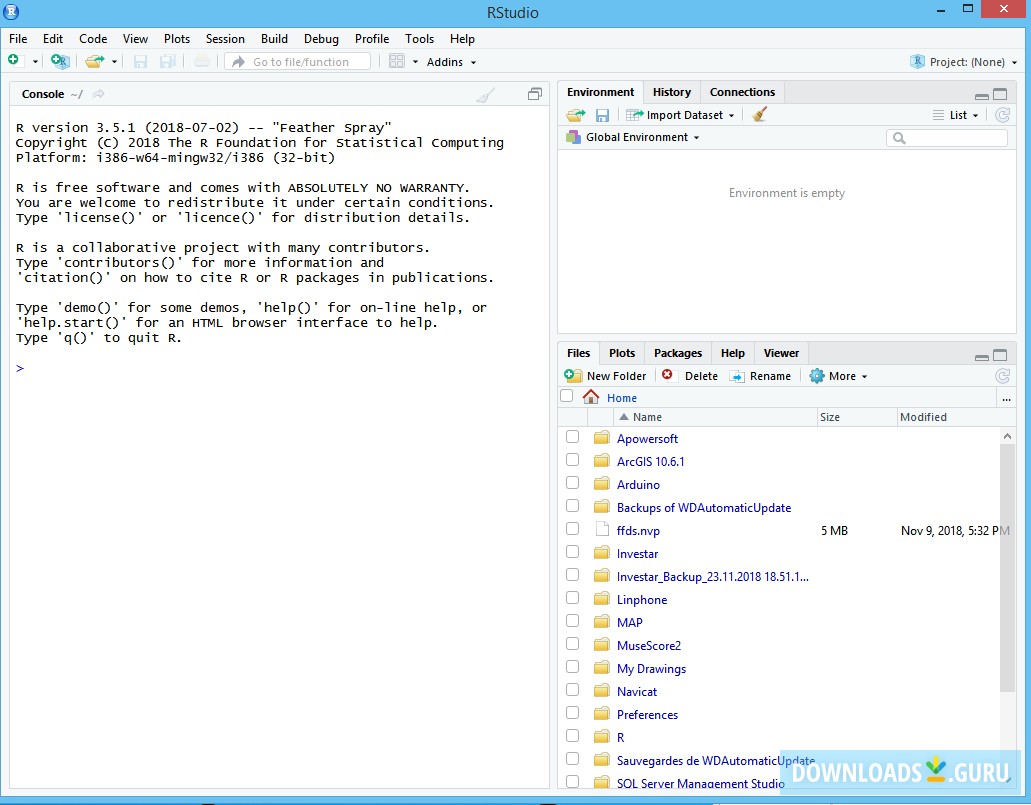Check the box next to ArcGIS 10.6.1
The width and height of the screenshot is (1031, 805).
(x=573, y=460)
